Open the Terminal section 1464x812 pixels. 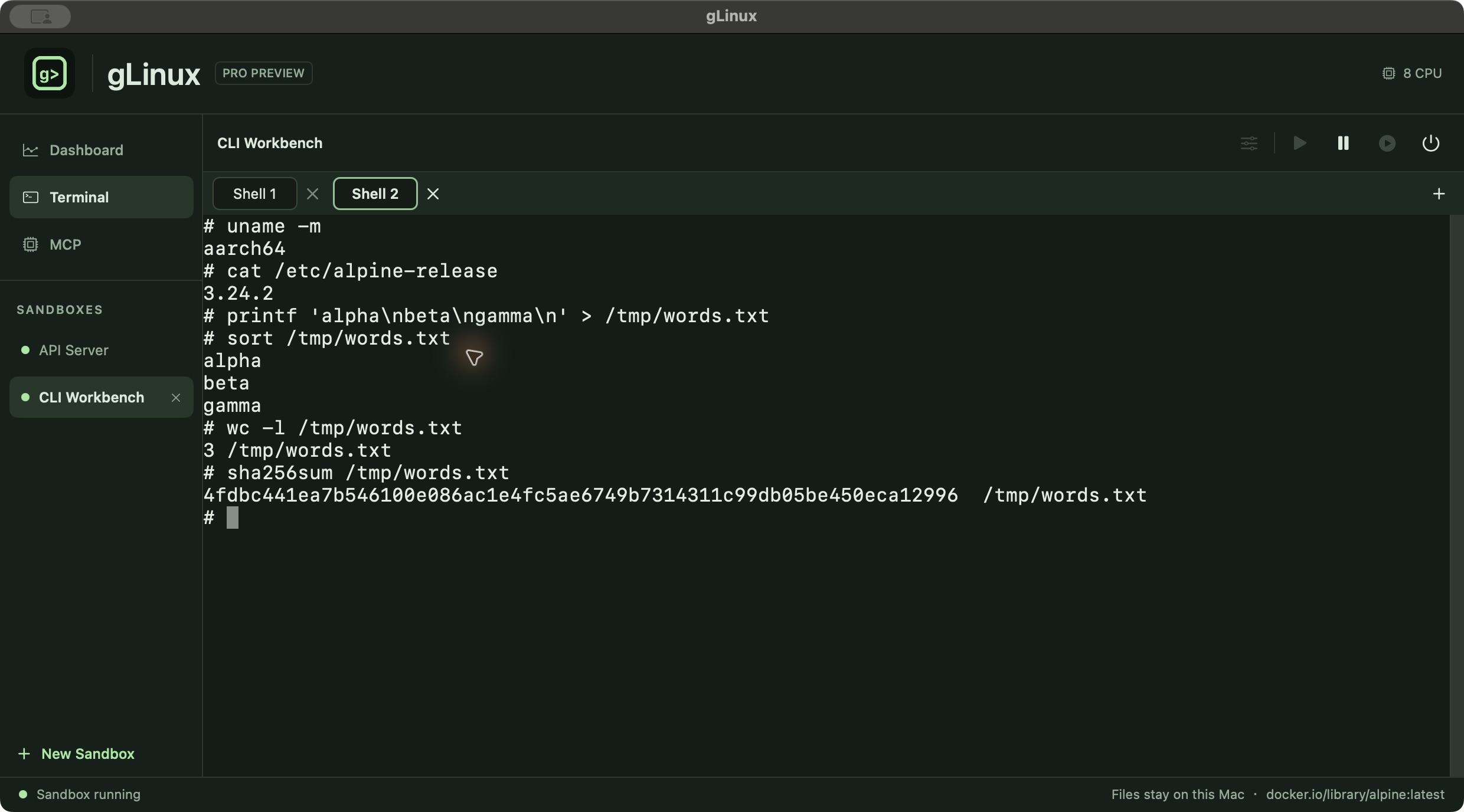pyautogui.click(x=102, y=197)
